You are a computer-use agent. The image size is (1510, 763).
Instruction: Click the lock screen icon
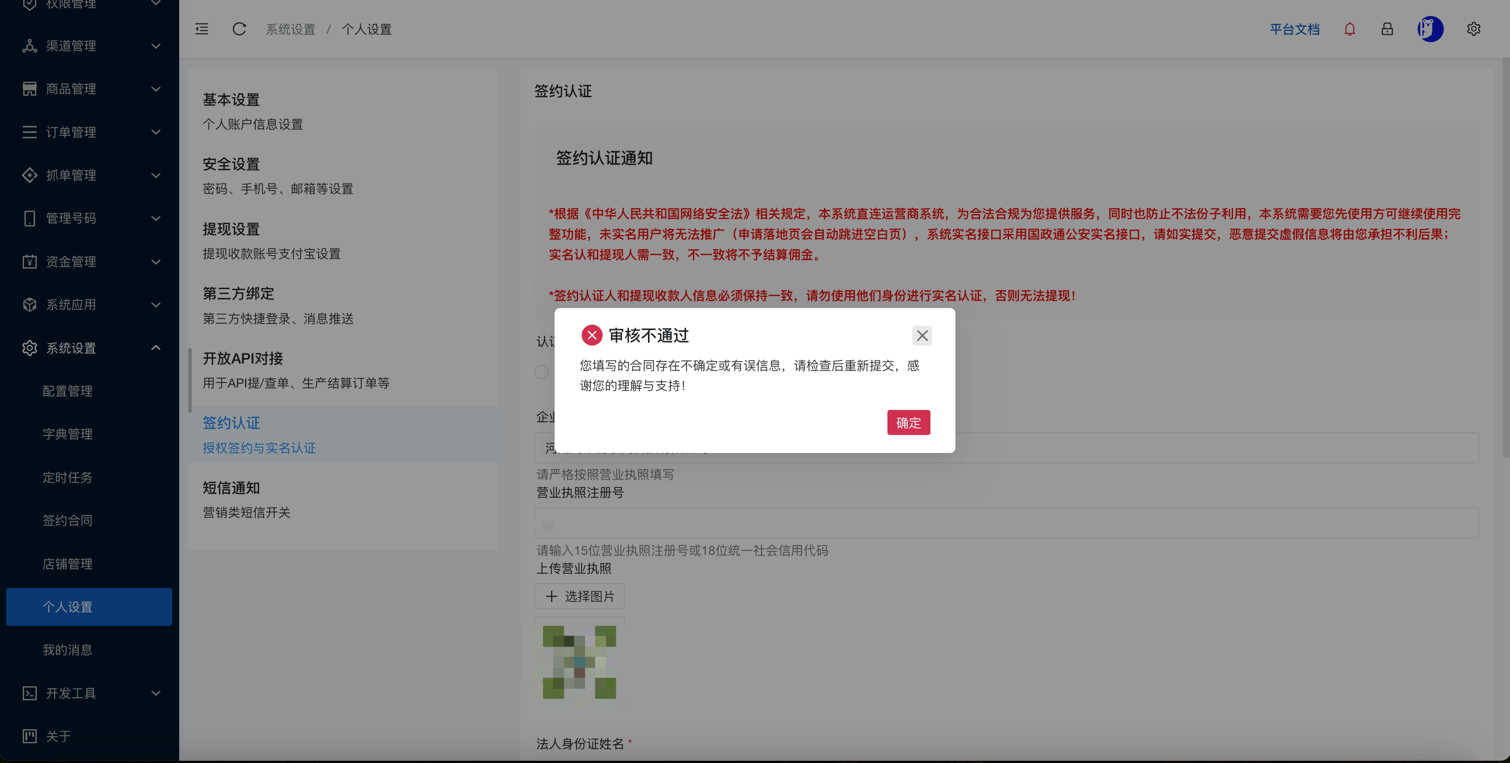1387,29
